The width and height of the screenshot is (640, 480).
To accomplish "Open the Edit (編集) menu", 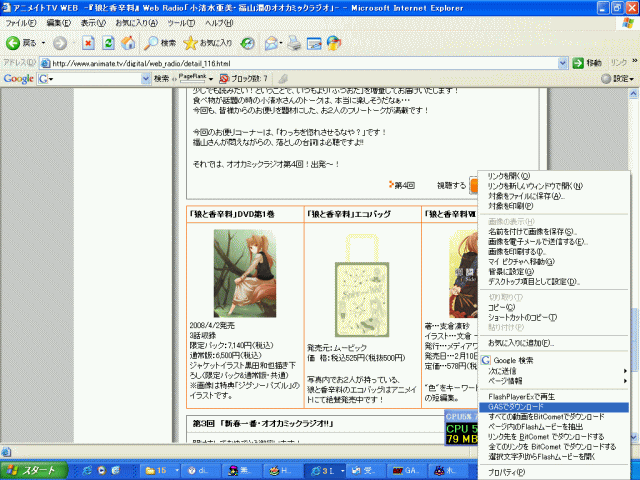I will tap(59, 23).
